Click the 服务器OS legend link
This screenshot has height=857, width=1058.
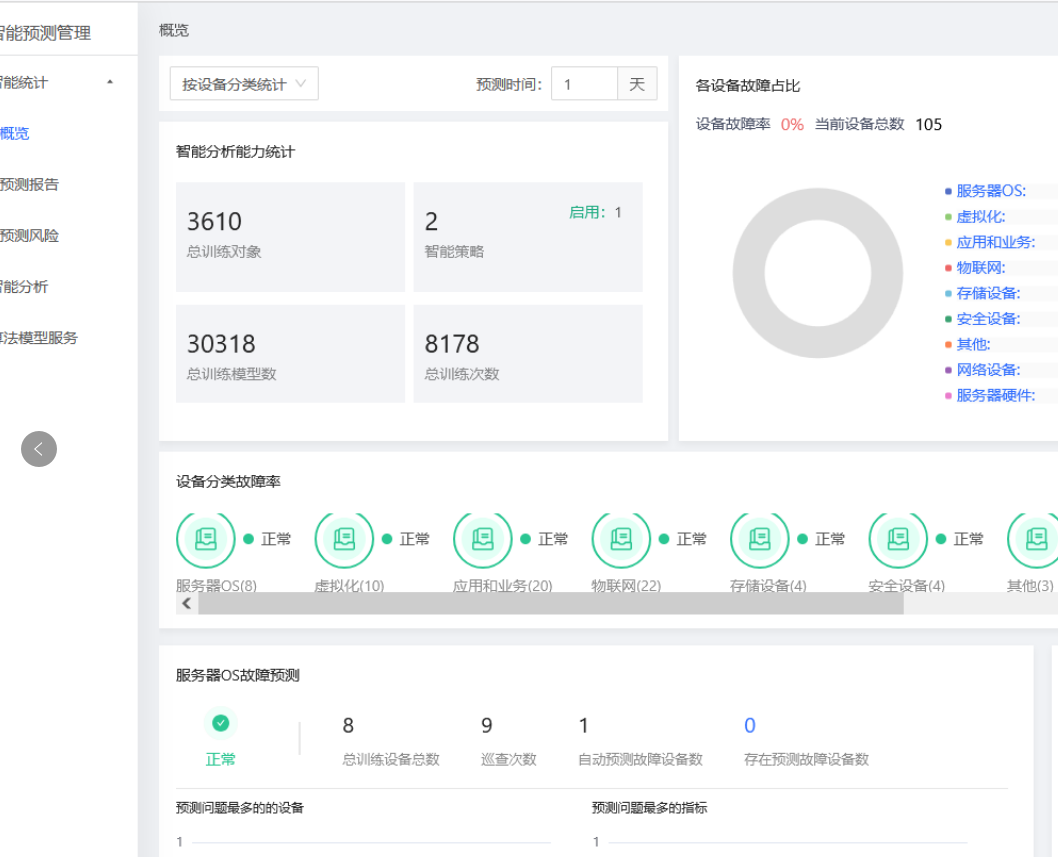(x=991, y=191)
